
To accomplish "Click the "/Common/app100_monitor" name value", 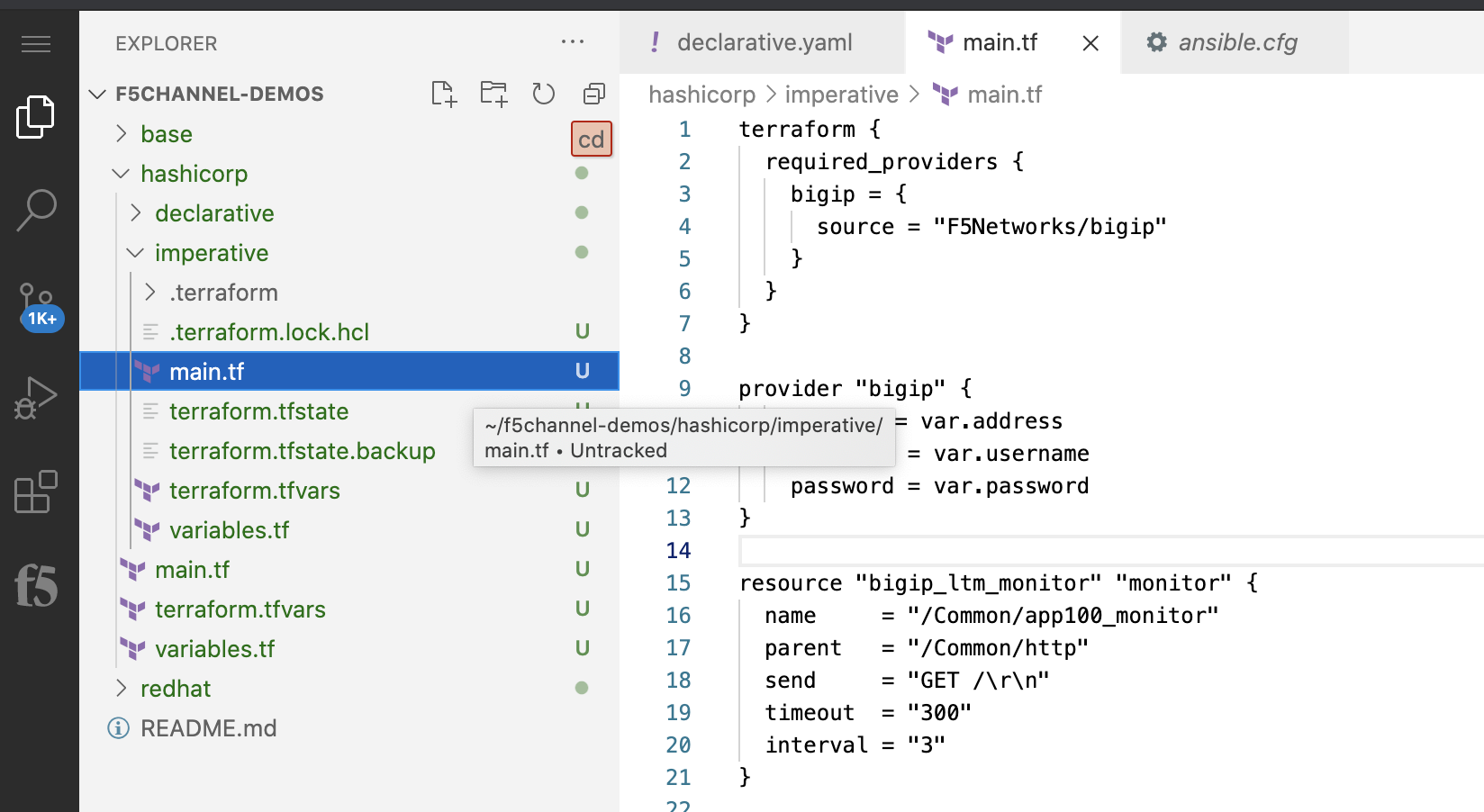I will click(x=1063, y=616).
